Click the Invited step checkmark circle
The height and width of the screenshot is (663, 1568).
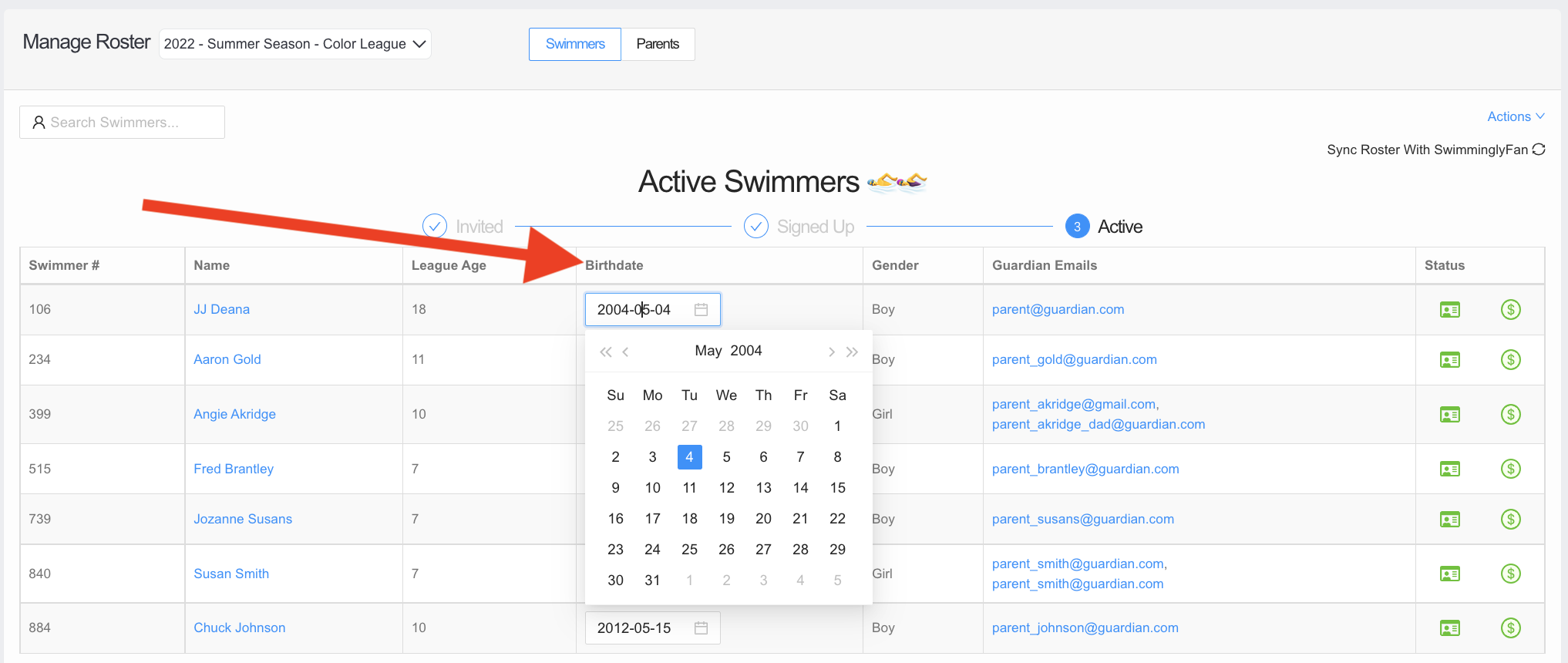point(435,226)
